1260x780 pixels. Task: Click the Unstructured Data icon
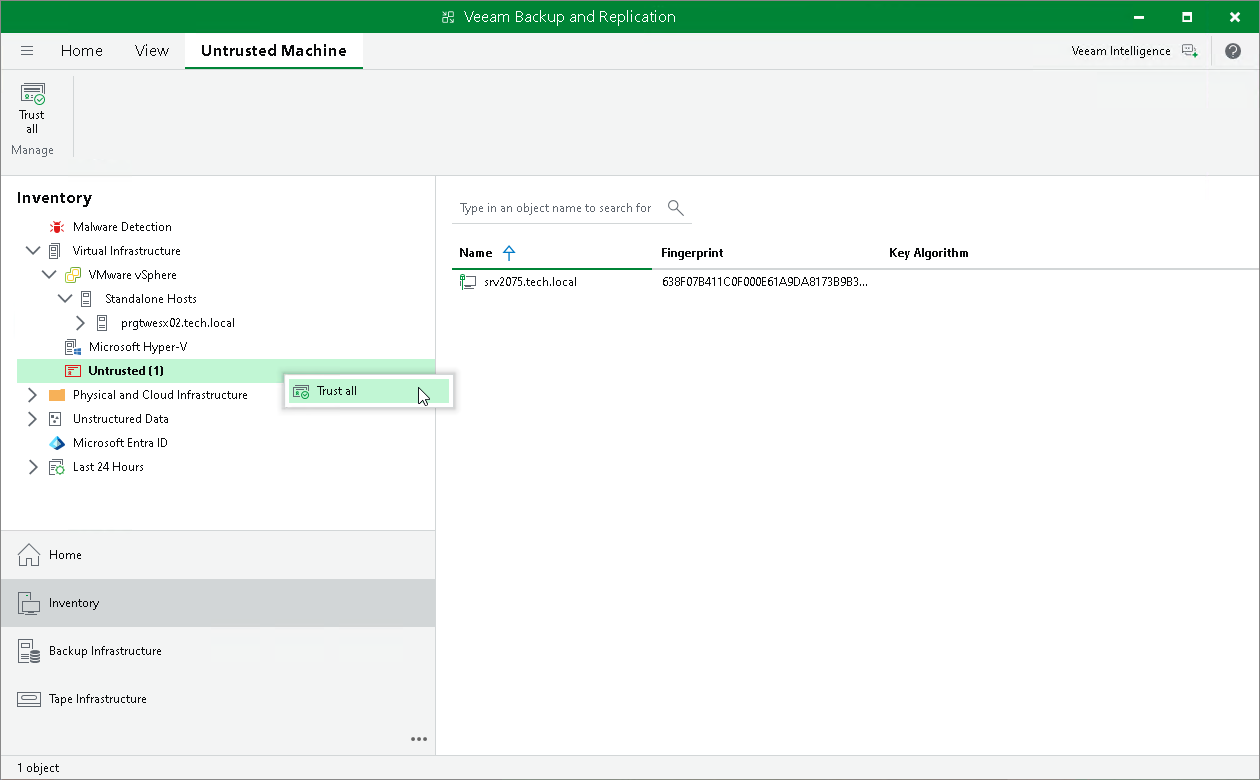click(x=56, y=419)
